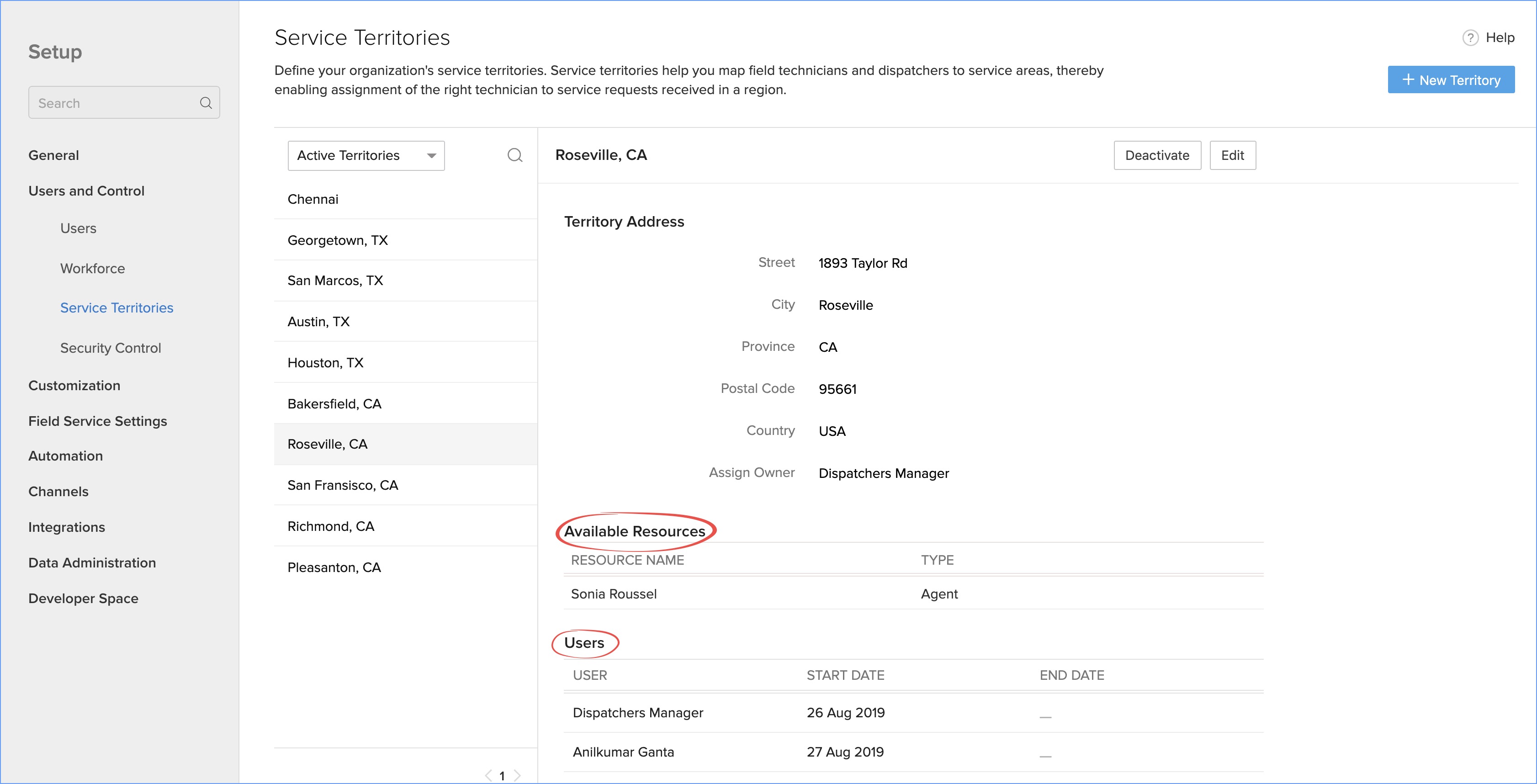Type in the Setup search field
This screenshot has height=784, width=1537.
113,103
